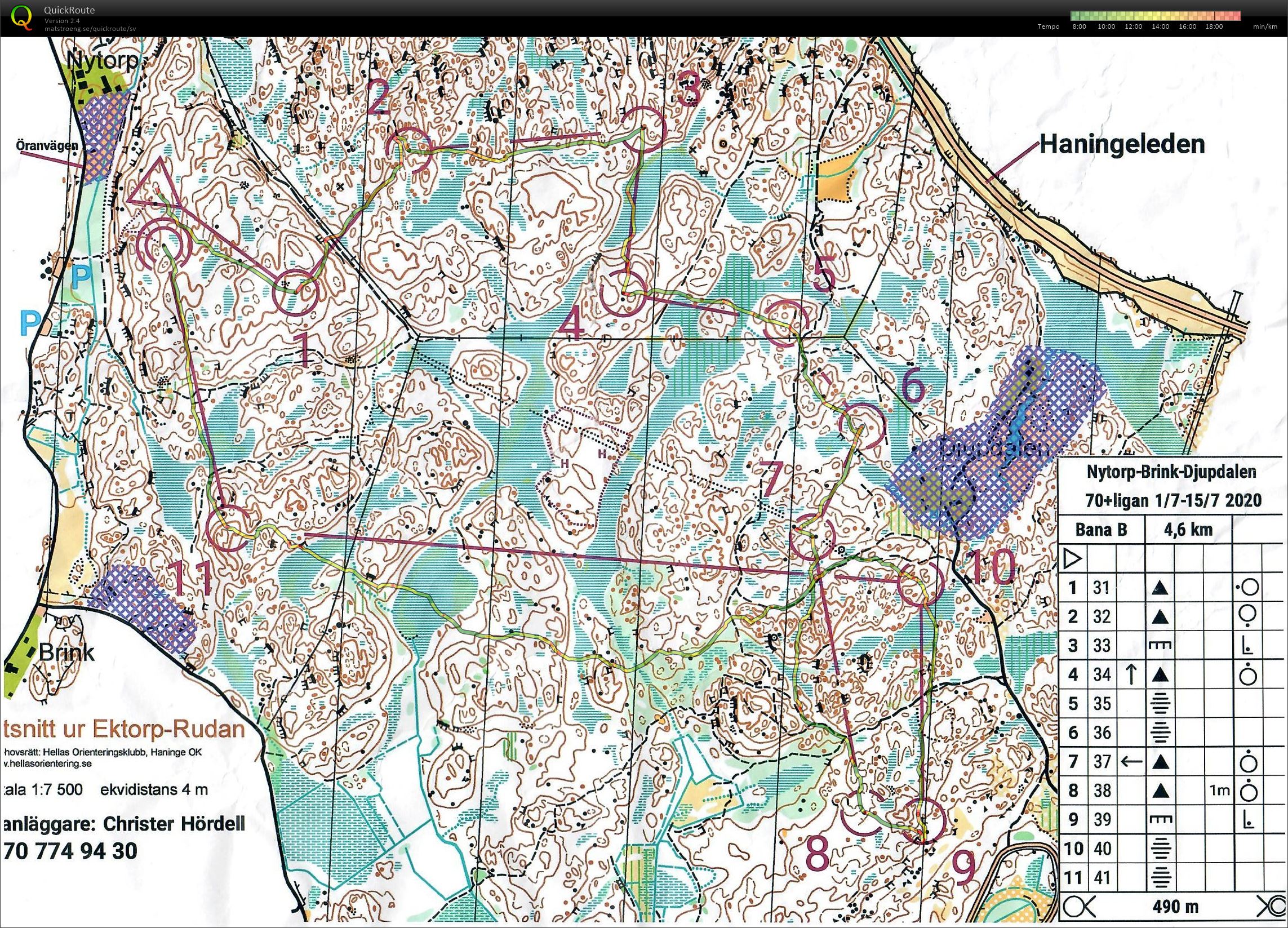This screenshot has height=928, width=1288.
Task: Select control circle 7 on the map
Action: [814, 536]
